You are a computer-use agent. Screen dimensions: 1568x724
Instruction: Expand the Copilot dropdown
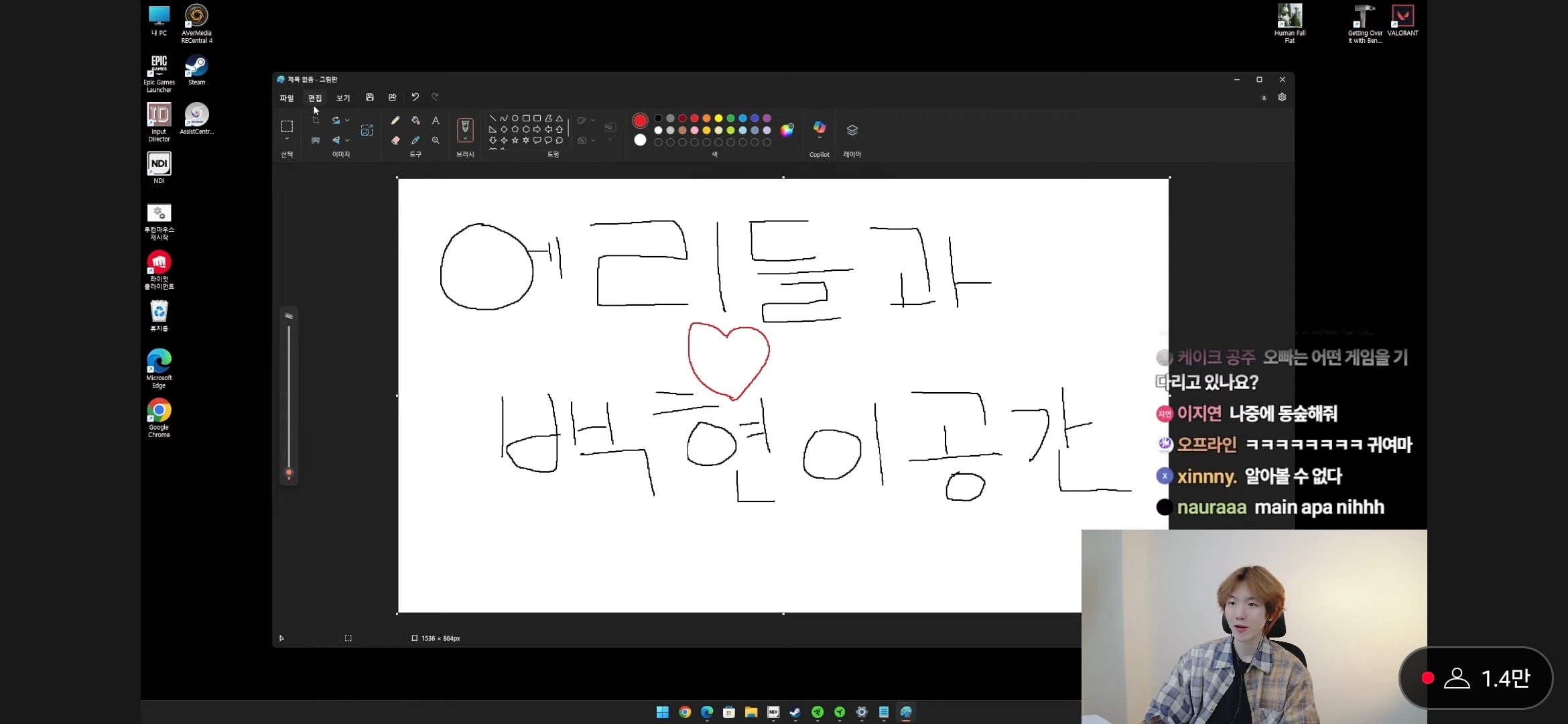[820, 138]
